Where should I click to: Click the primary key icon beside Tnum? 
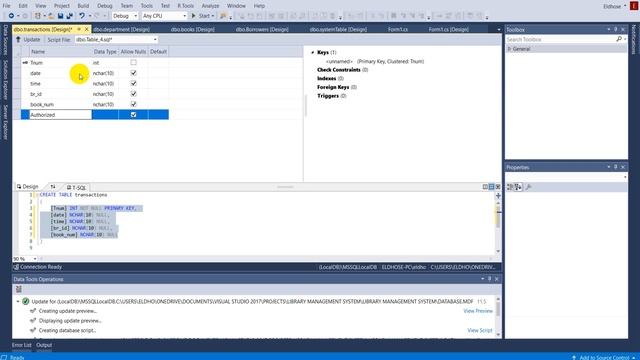(x=25, y=62)
